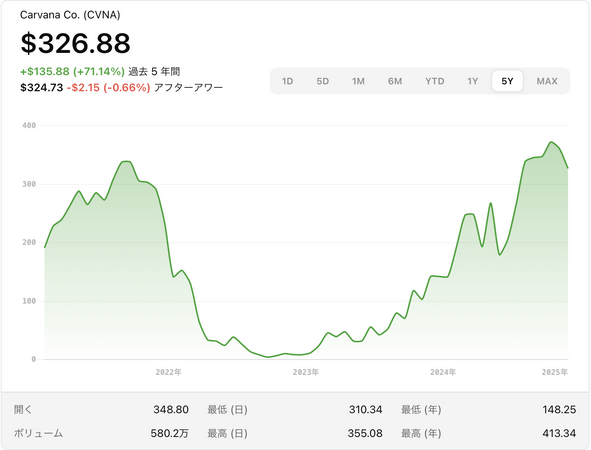The image size is (591, 450).
Task: Switch chart to 1M range
Action: [x=358, y=81]
